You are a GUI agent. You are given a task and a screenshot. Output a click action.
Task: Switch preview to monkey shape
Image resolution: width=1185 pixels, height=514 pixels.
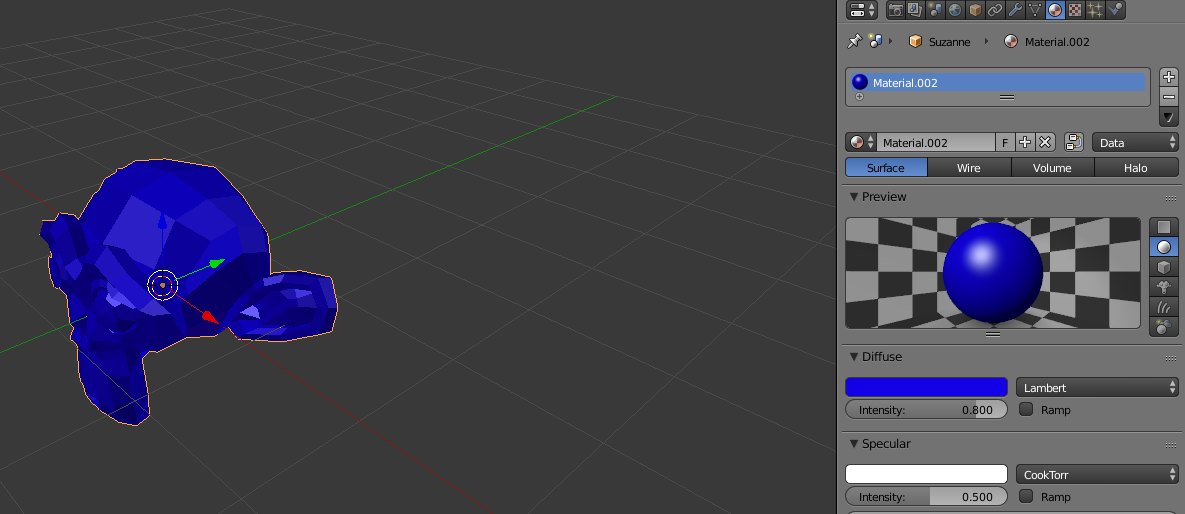[1164, 286]
